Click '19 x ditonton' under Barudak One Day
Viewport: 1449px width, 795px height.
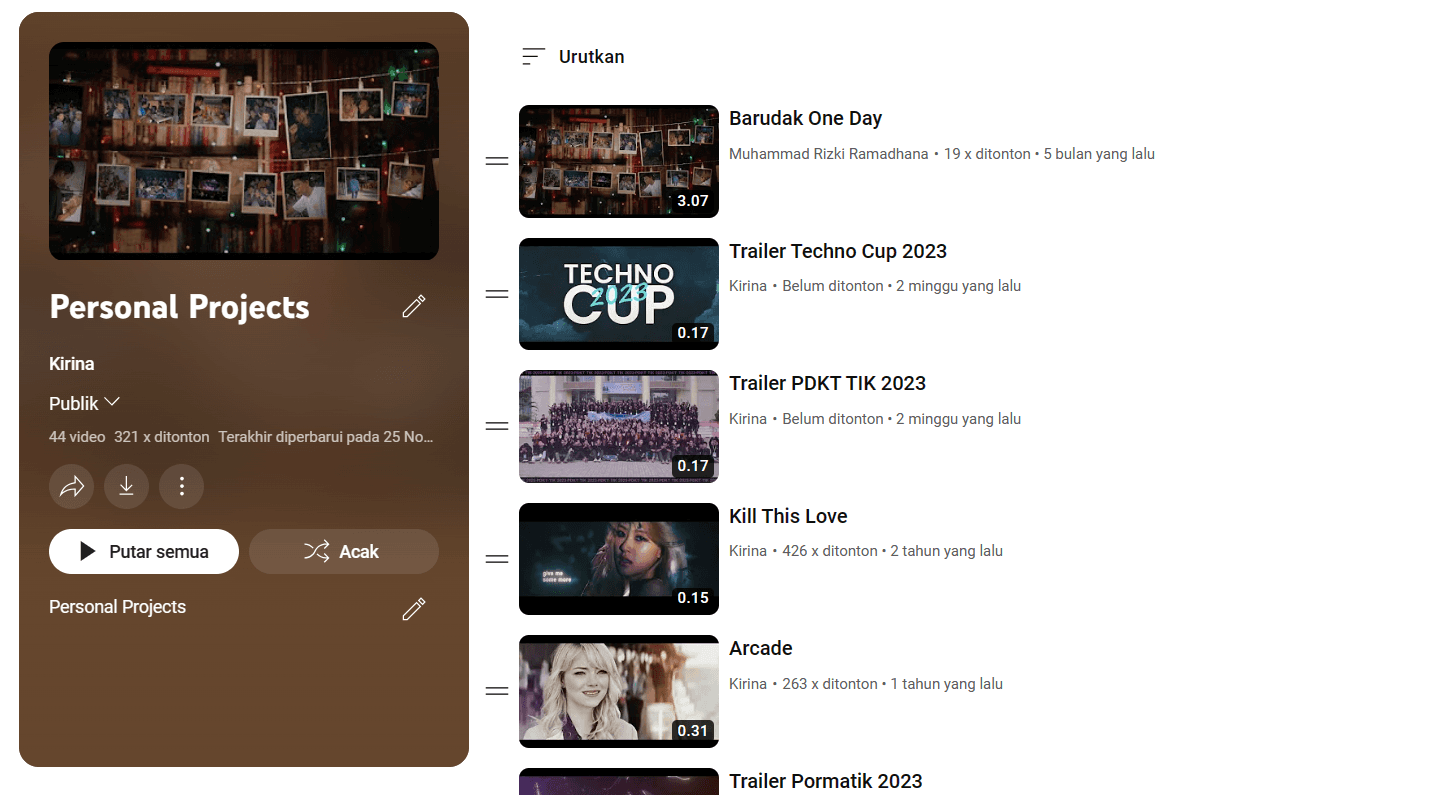pos(987,154)
